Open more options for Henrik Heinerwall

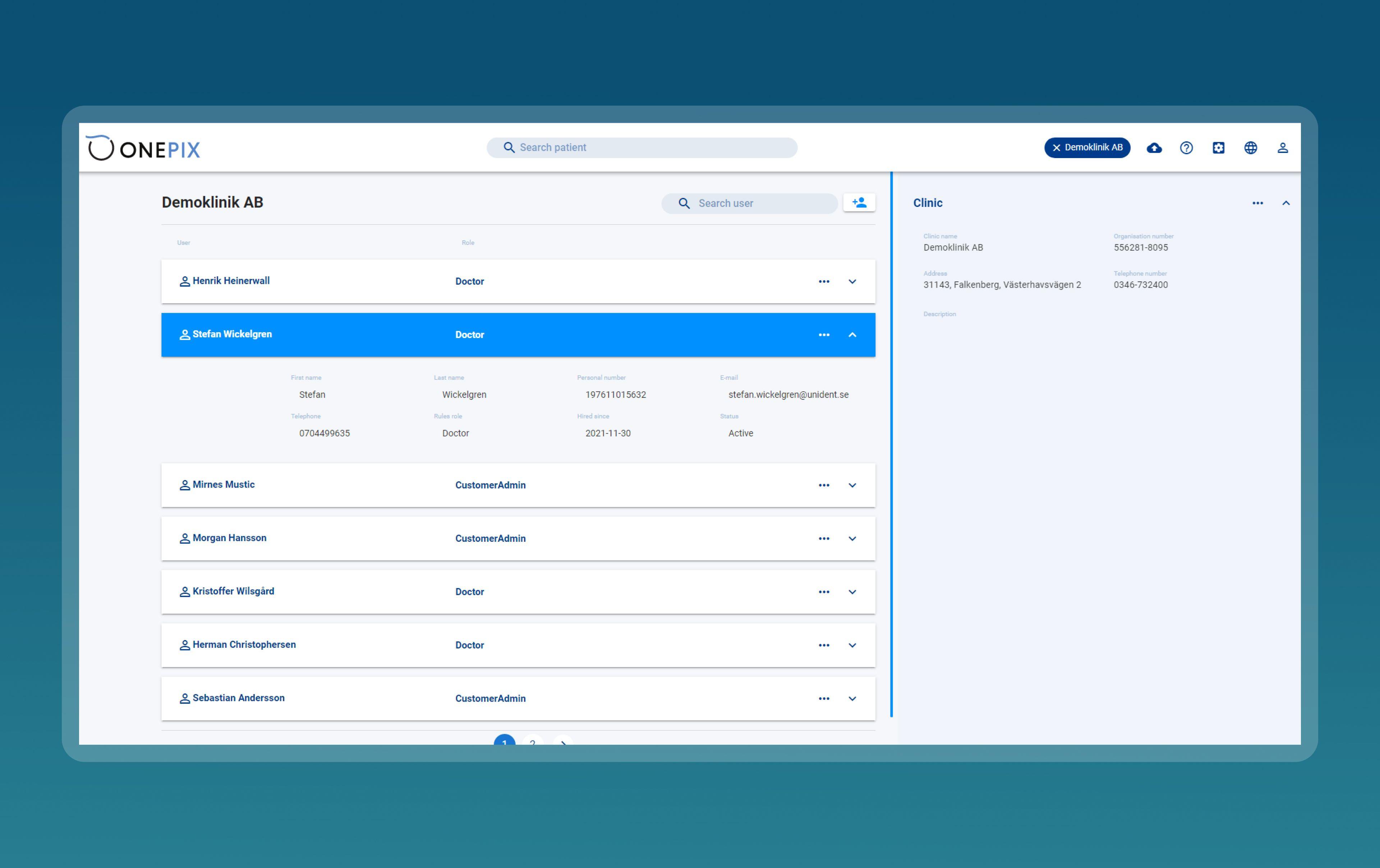824,281
